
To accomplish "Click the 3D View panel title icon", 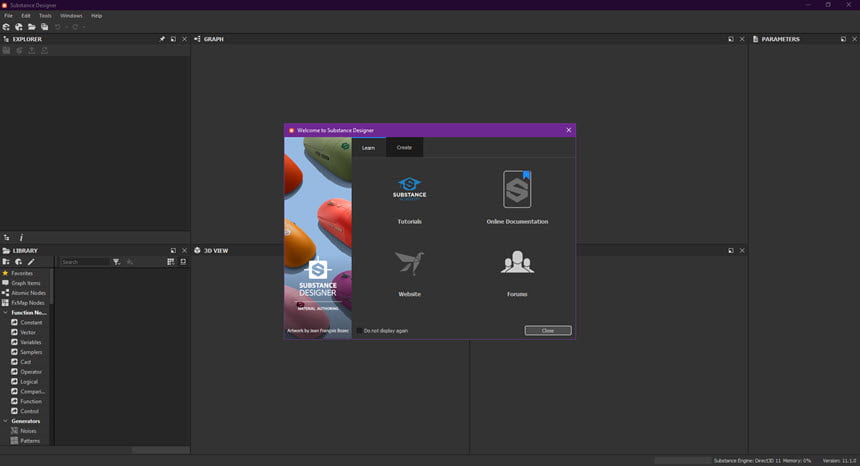I will click(197, 251).
